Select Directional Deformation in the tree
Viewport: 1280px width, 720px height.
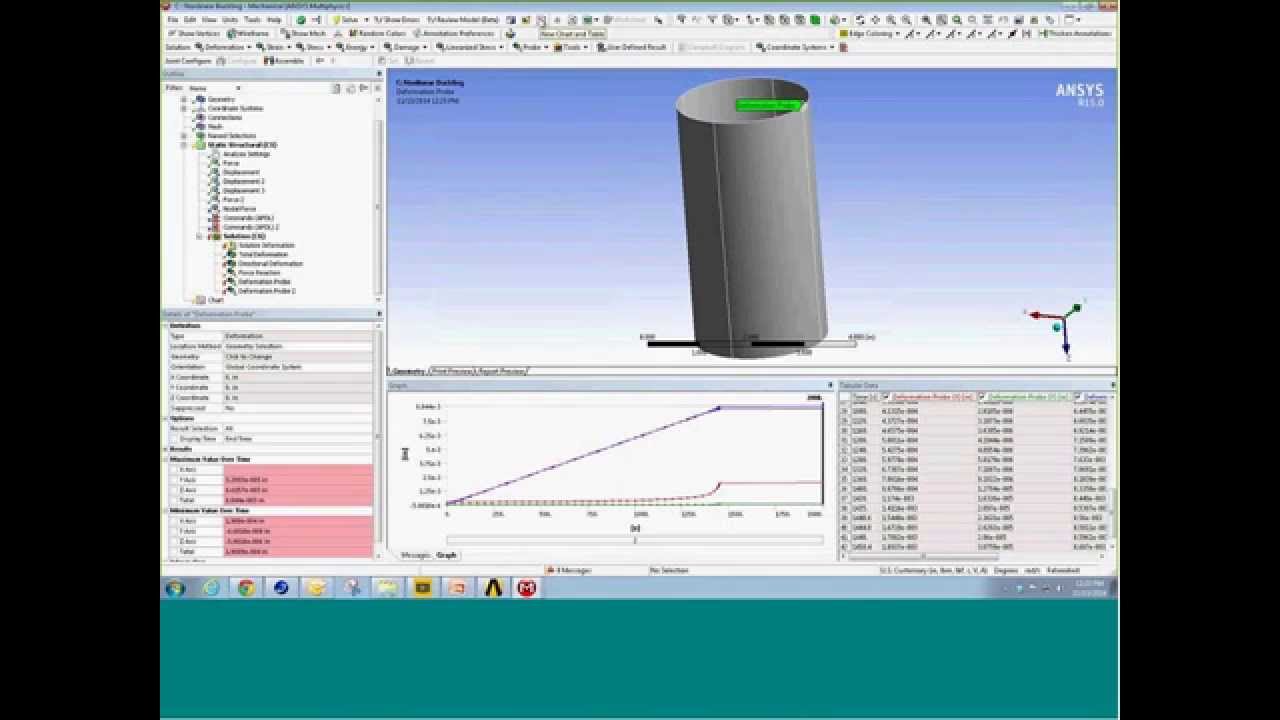[x=270, y=263]
